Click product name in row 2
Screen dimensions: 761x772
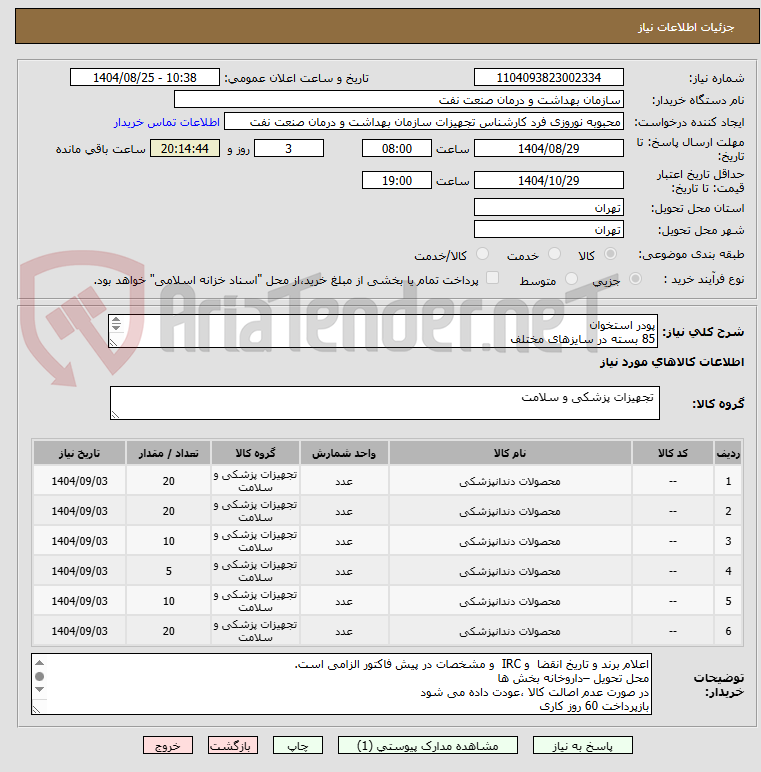(x=510, y=511)
